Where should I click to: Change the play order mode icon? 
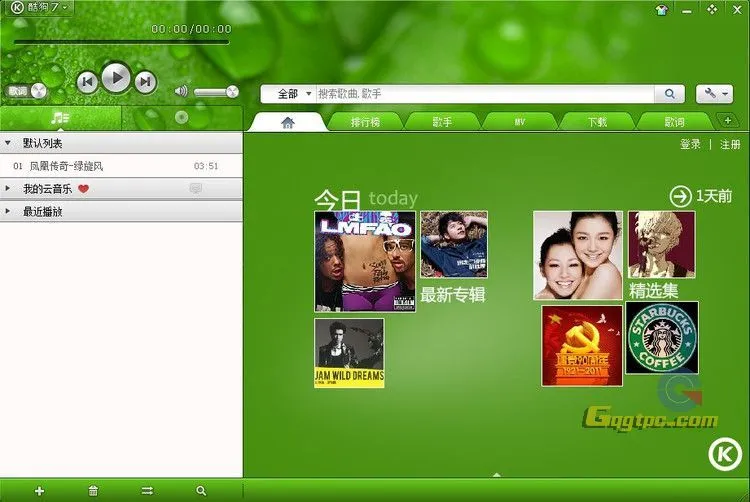(147, 491)
